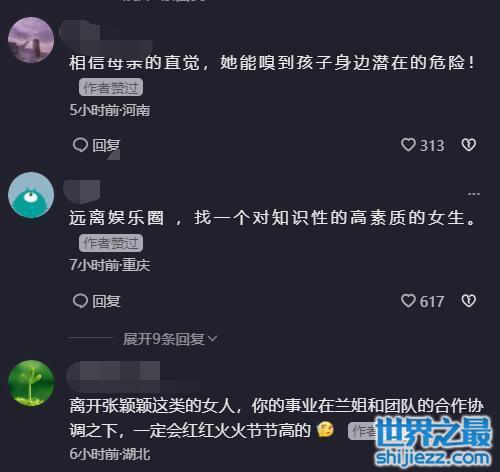500x472 pixels.
Task: Open purple landscape avatar profile
Action: click(31, 40)
